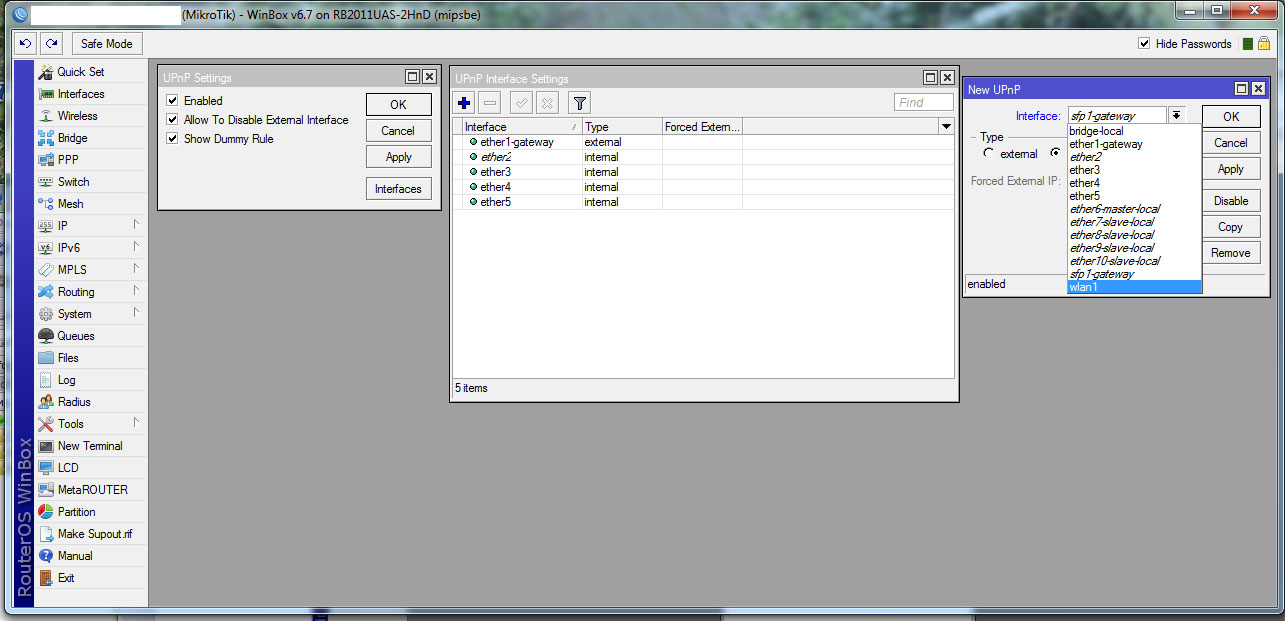Add a new UPnP interface with the plus icon
Image resolution: width=1285 pixels, height=621 pixels.
point(464,102)
